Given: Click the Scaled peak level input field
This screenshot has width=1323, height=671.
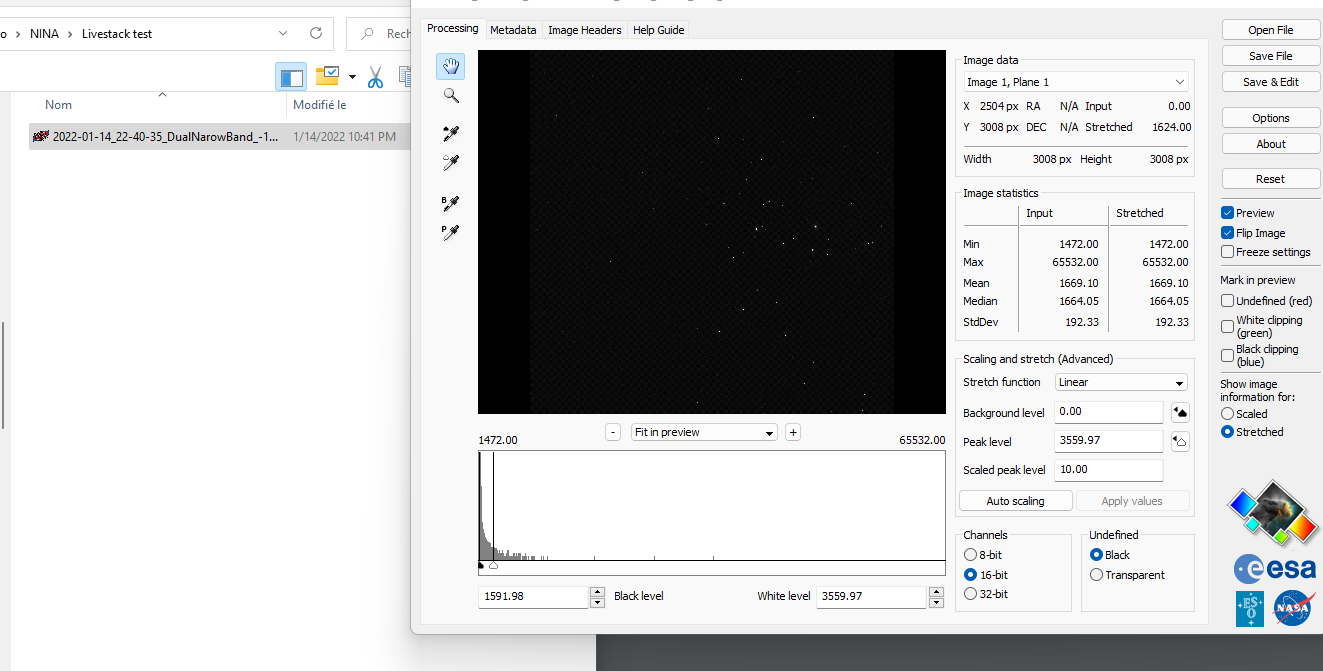Looking at the screenshot, I should tap(1108, 470).
